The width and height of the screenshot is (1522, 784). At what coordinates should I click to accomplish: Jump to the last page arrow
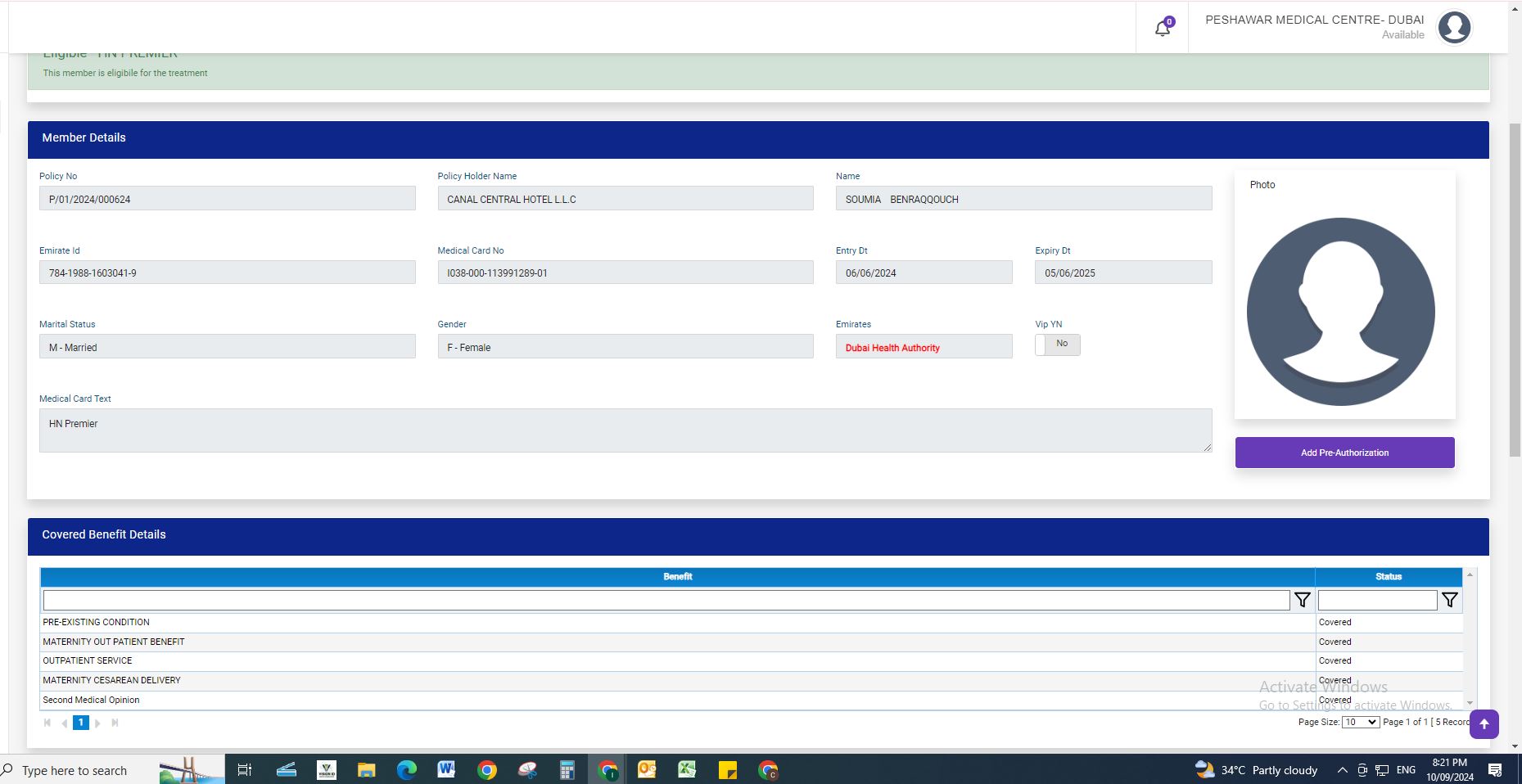click(x=115, y=723)
